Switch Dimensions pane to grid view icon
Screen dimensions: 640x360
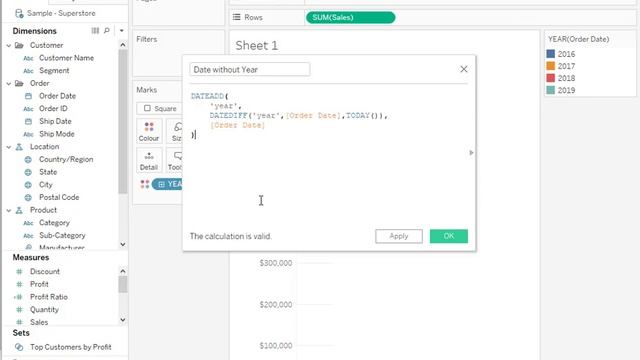95,31
